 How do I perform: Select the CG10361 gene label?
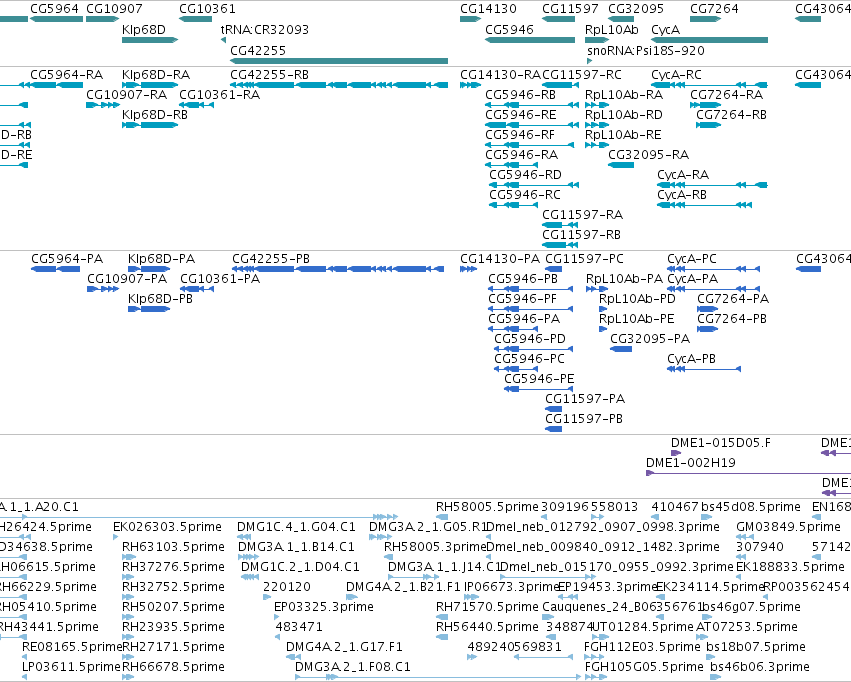tap(207, 9)
